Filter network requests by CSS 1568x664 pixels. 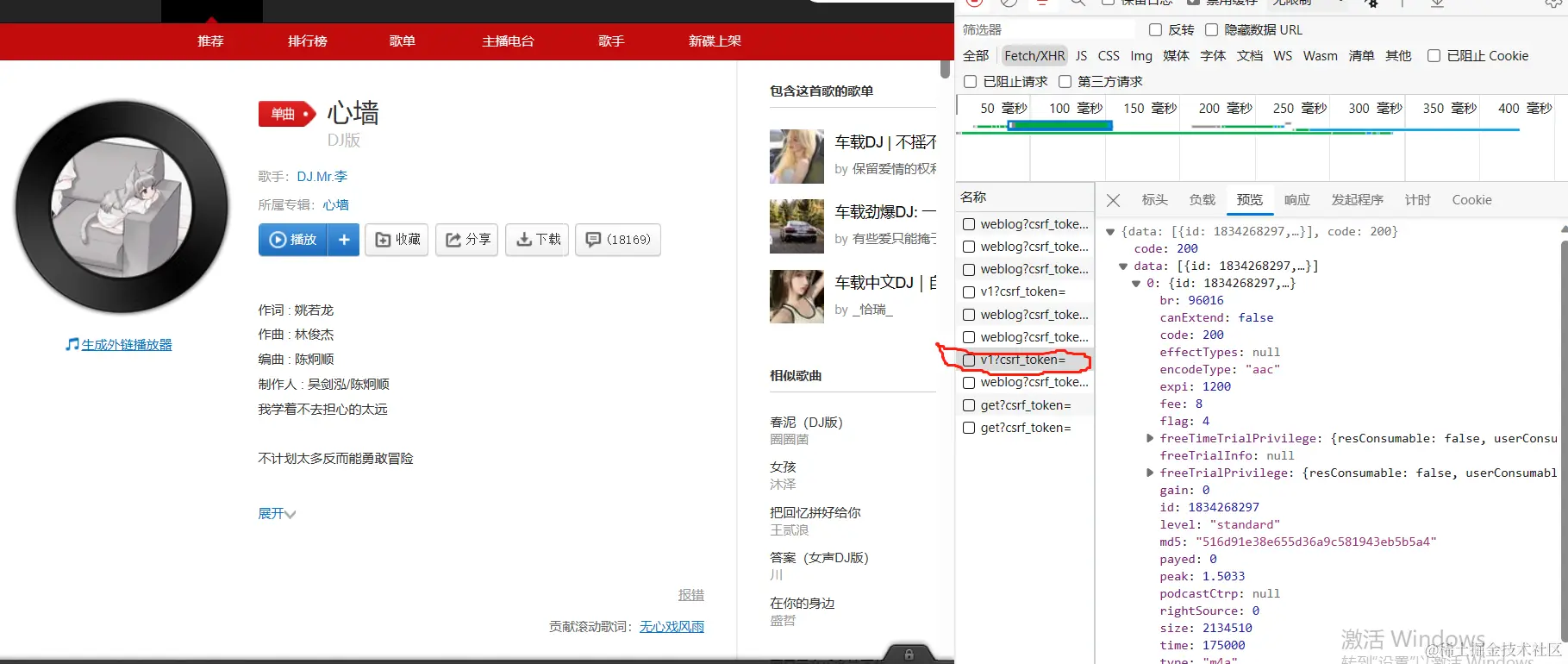click(1109, 56)
